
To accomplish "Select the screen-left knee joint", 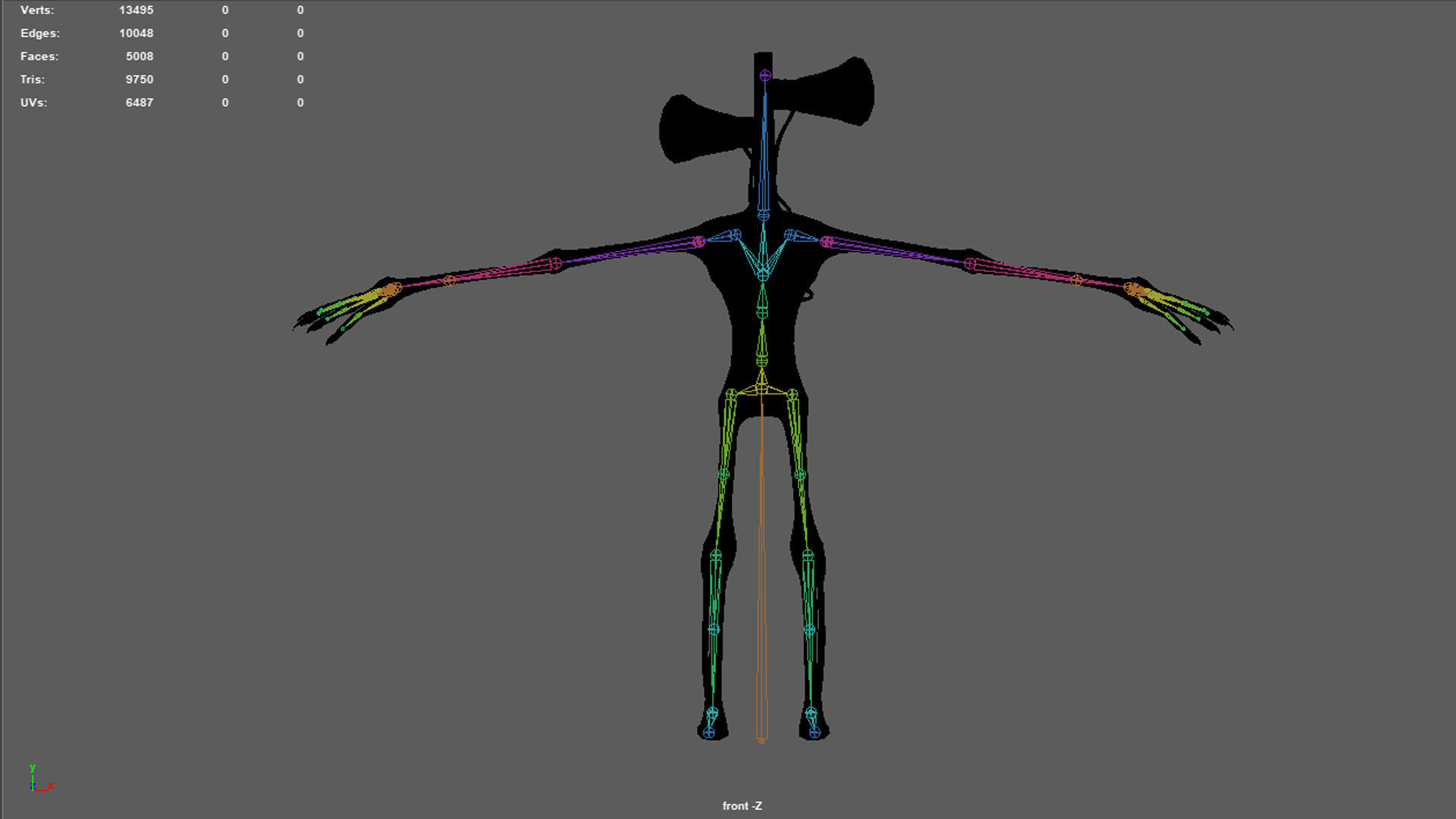I will tap(715, 556).
